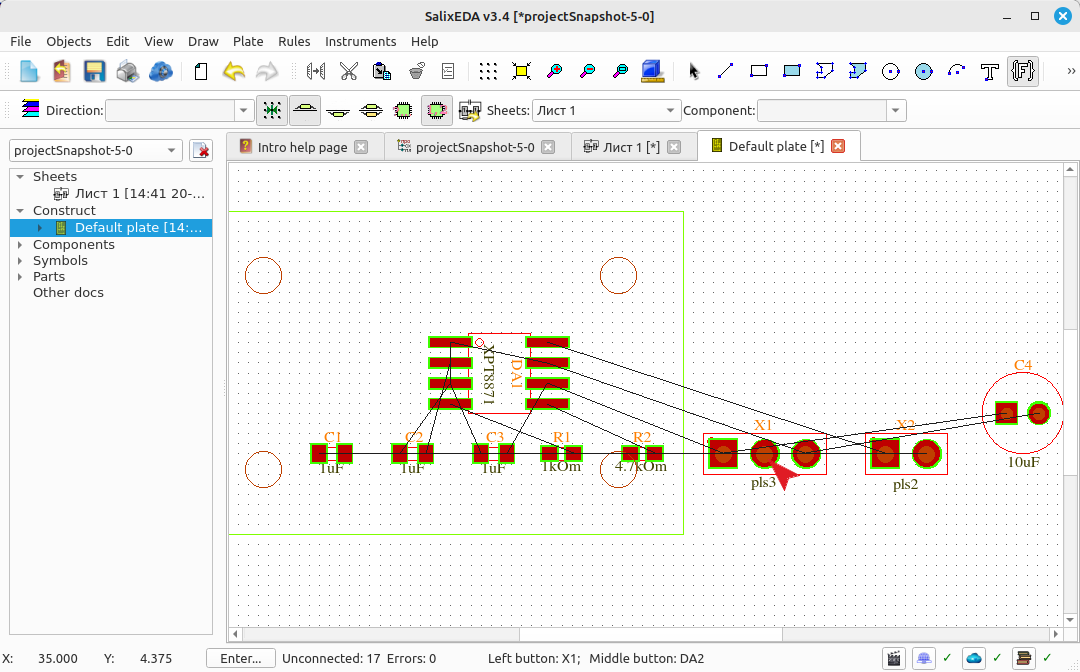The width and height of the screenshot is (1080, 672).
Task: Toggle the bottom-side component view button
Action: pos(338,110)
